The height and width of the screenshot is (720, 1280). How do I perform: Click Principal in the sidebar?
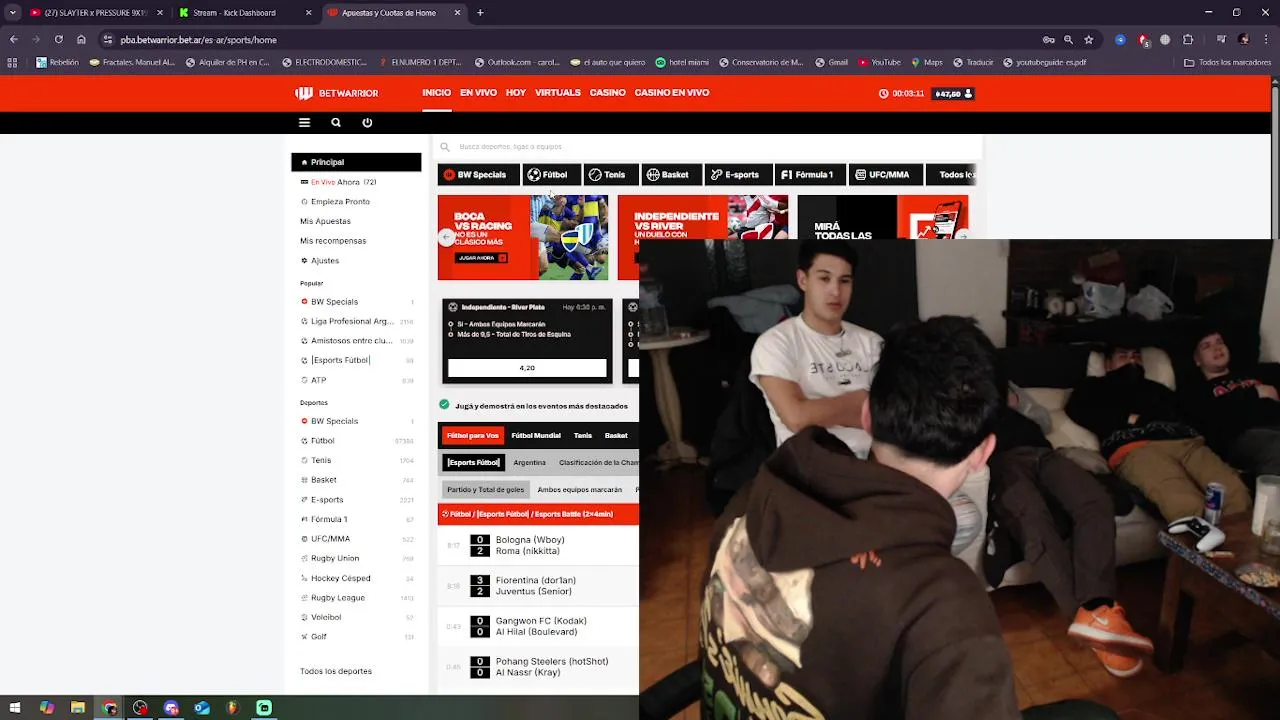pos(356,162)
